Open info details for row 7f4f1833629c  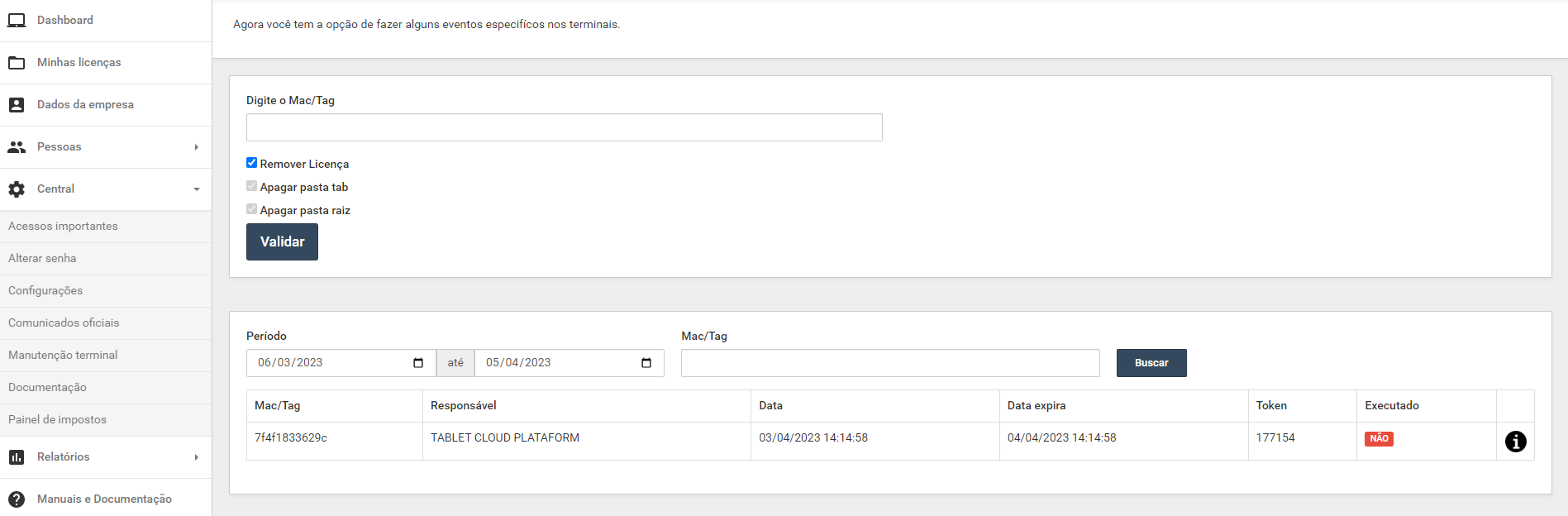[1515, 442]
